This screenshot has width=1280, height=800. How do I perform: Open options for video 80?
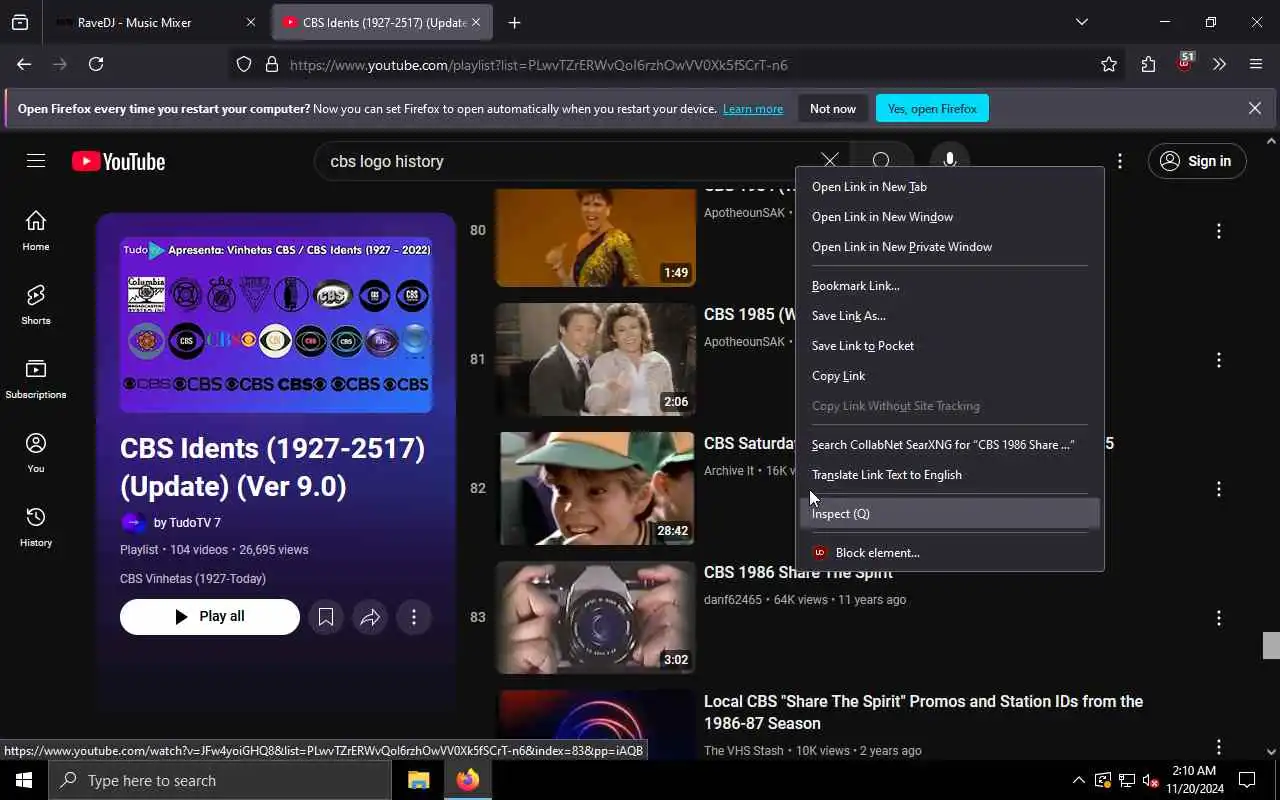click(1218, 231)
